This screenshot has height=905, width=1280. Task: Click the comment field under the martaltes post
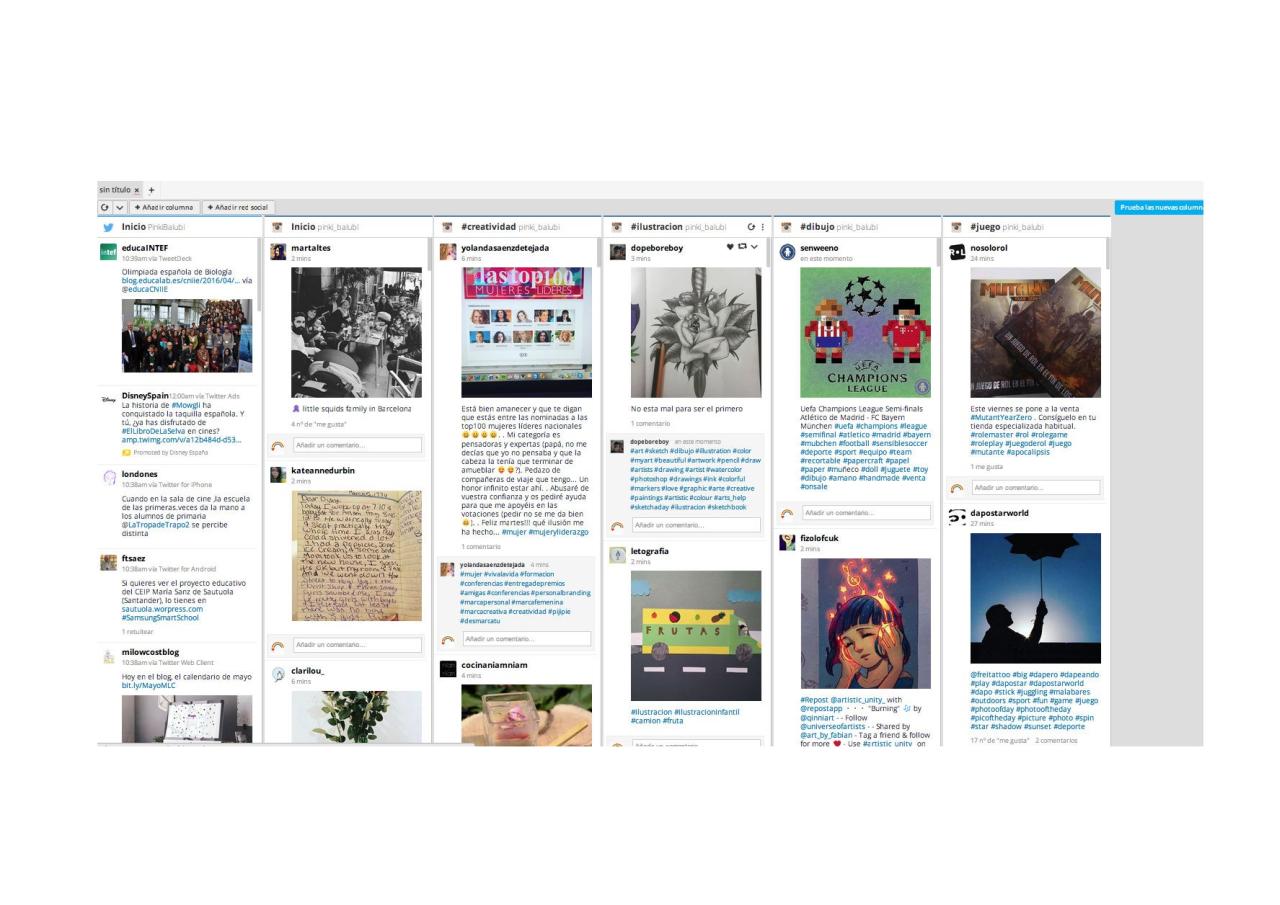(x=356, y=445)
